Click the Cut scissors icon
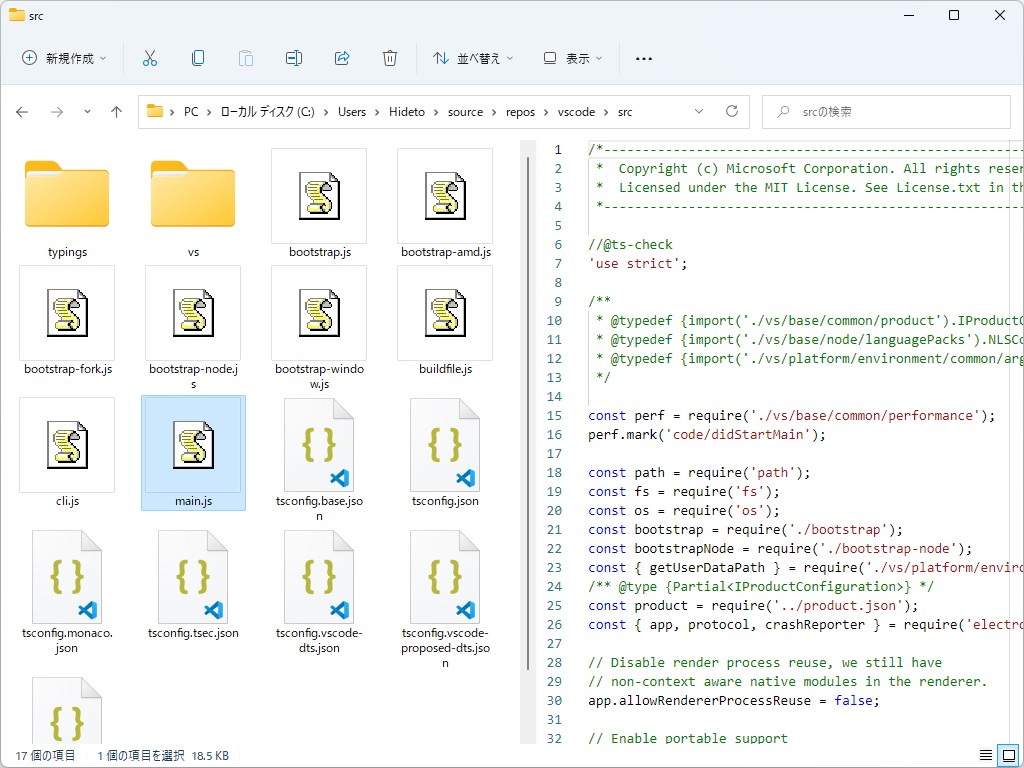1024x768 pixels. tap(150, 58)
